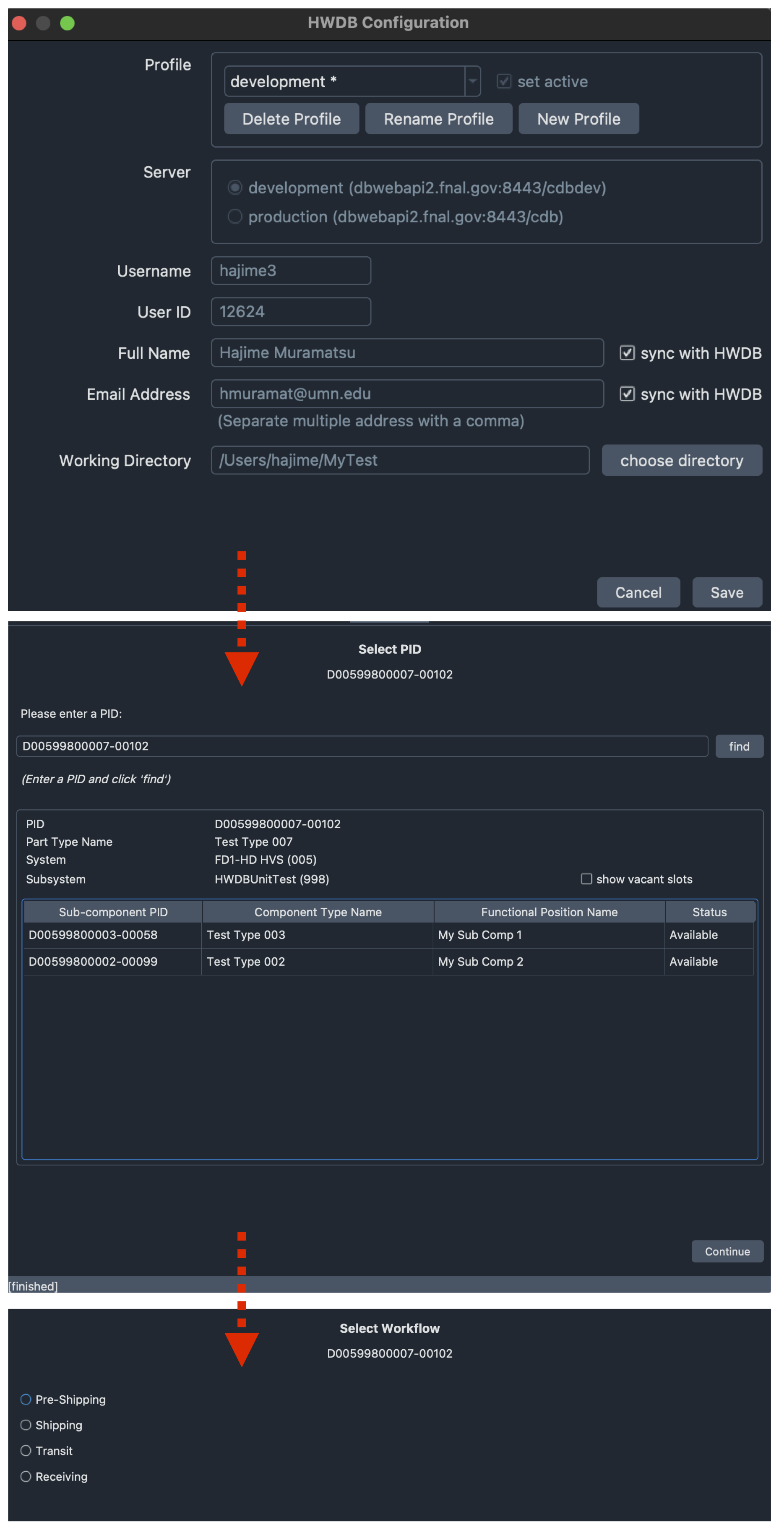
Task: Click the FD1-HD HVS (005) system value
Action: pos(265,859)
